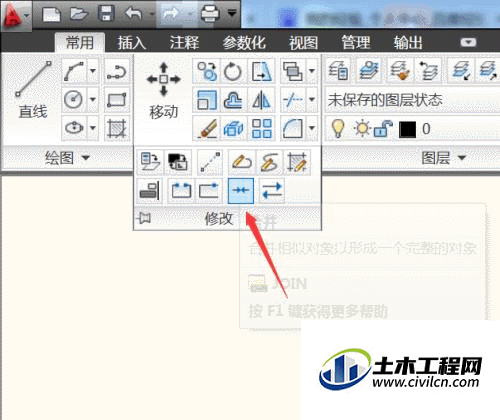Select the Hatch tool

pyautogui.click(x=116, y=128)
